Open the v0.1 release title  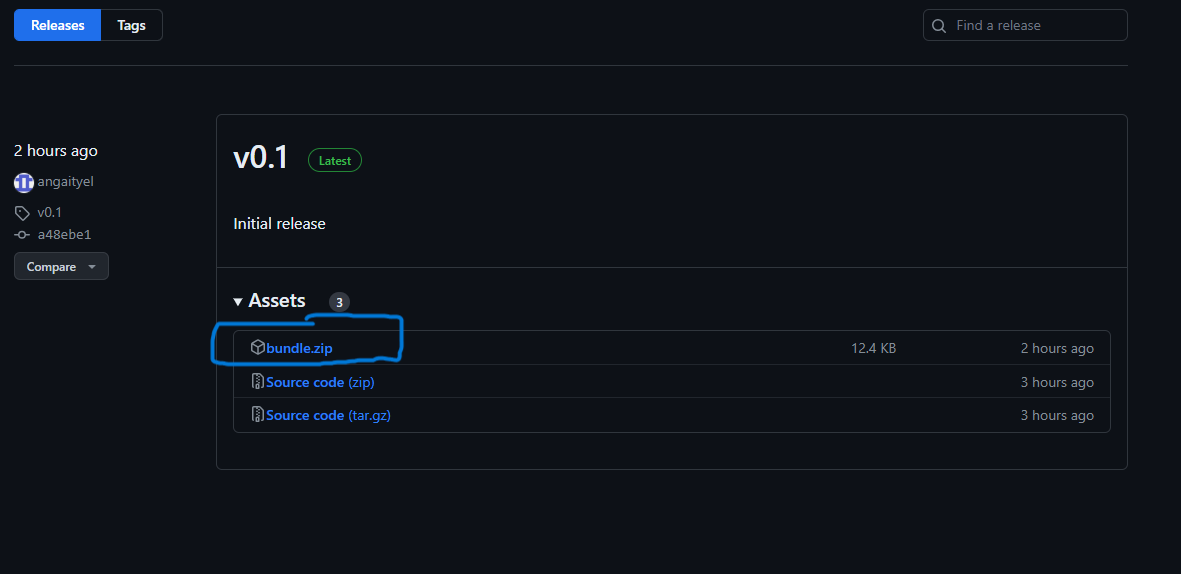click(260, 158)
